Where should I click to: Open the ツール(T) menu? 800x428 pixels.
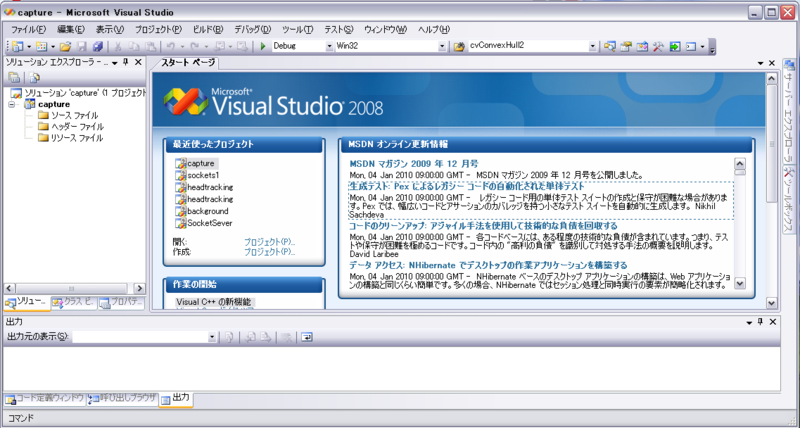point(297,29)
